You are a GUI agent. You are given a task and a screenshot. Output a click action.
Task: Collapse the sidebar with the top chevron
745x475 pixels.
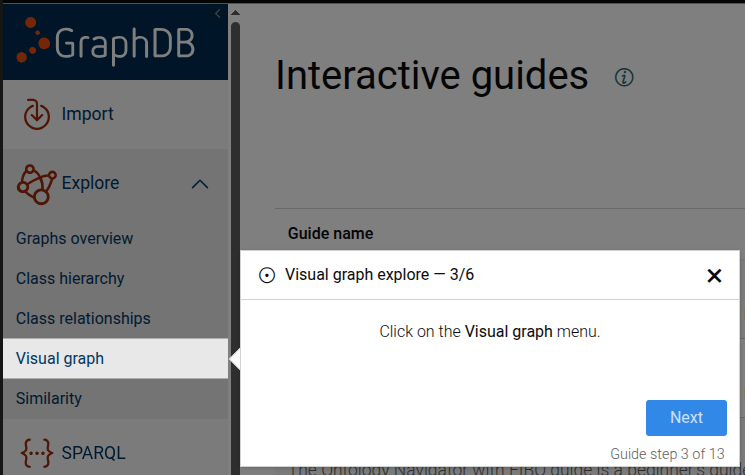(x=218, y=12)
